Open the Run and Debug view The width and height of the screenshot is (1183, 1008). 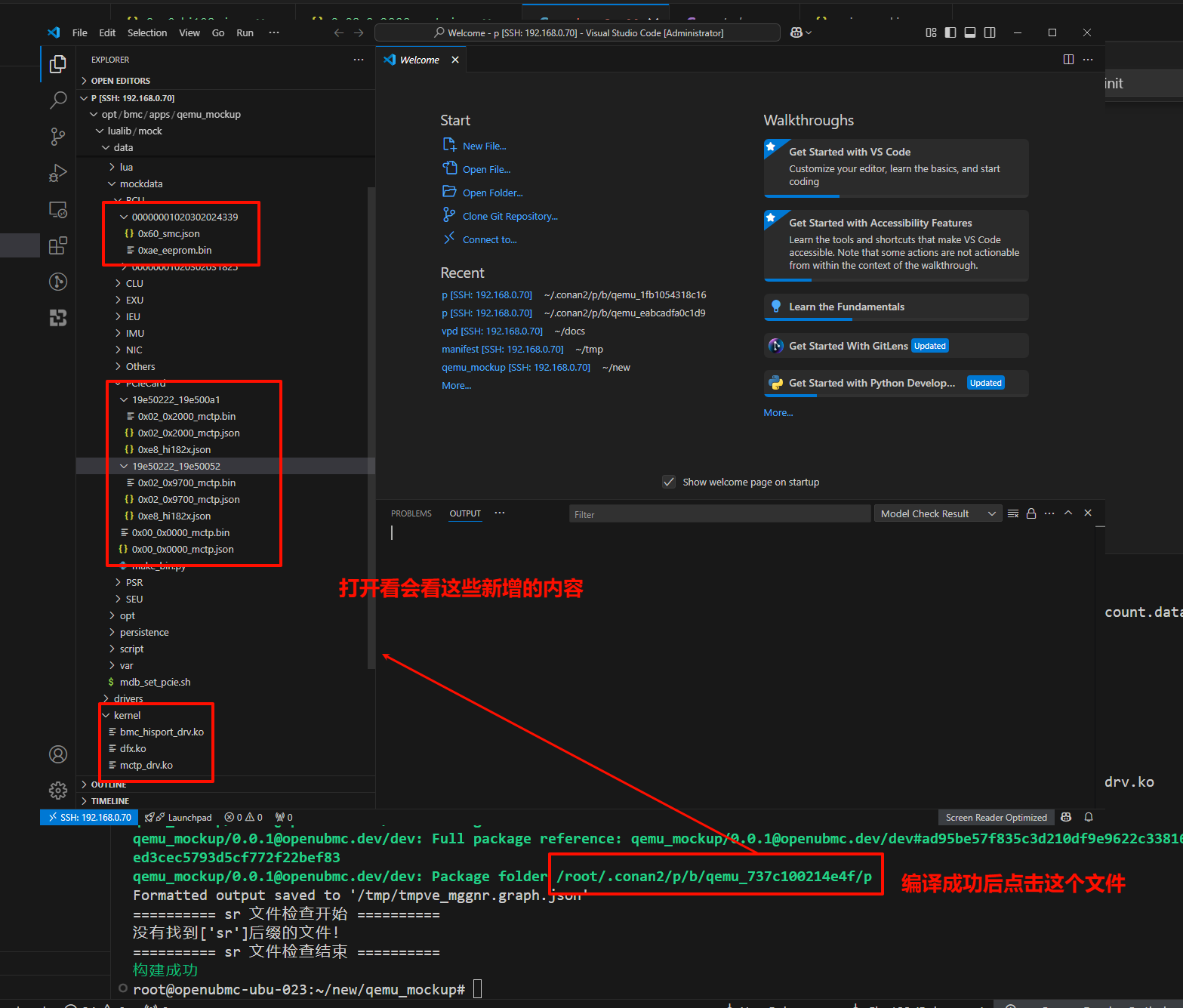[58, 174]
